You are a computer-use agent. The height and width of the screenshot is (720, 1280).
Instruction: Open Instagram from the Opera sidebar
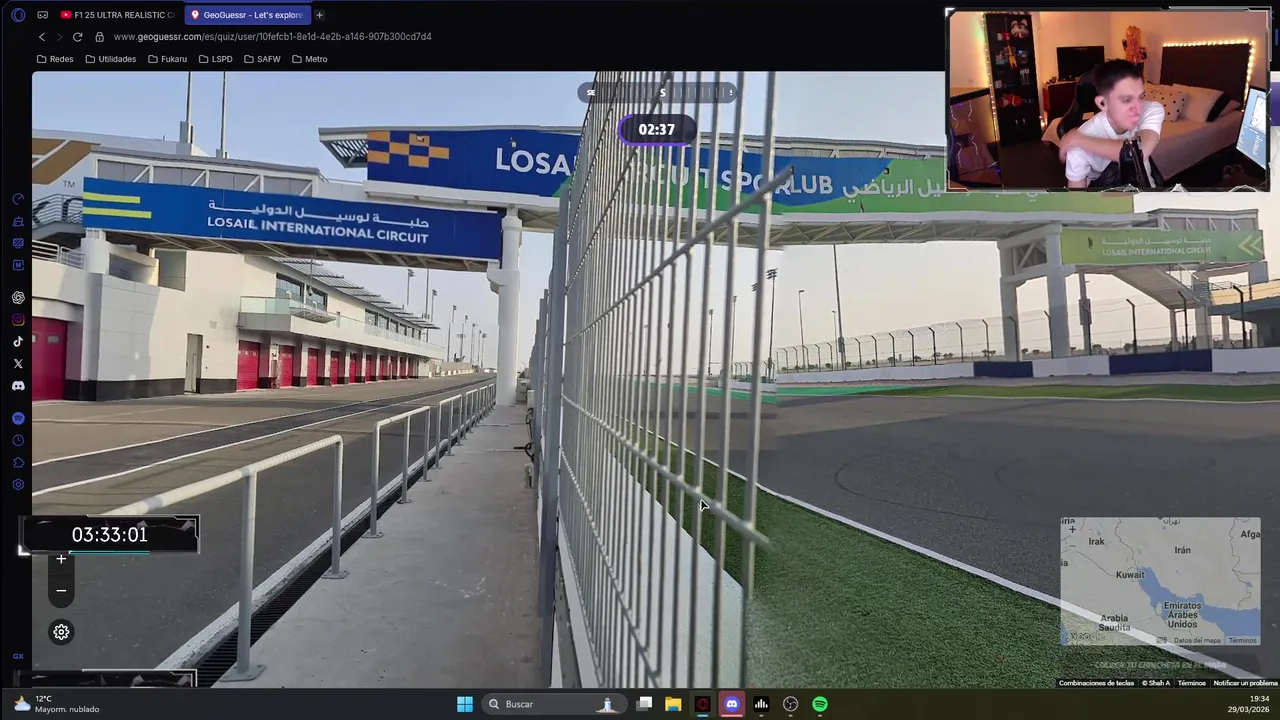pos(18,320)
